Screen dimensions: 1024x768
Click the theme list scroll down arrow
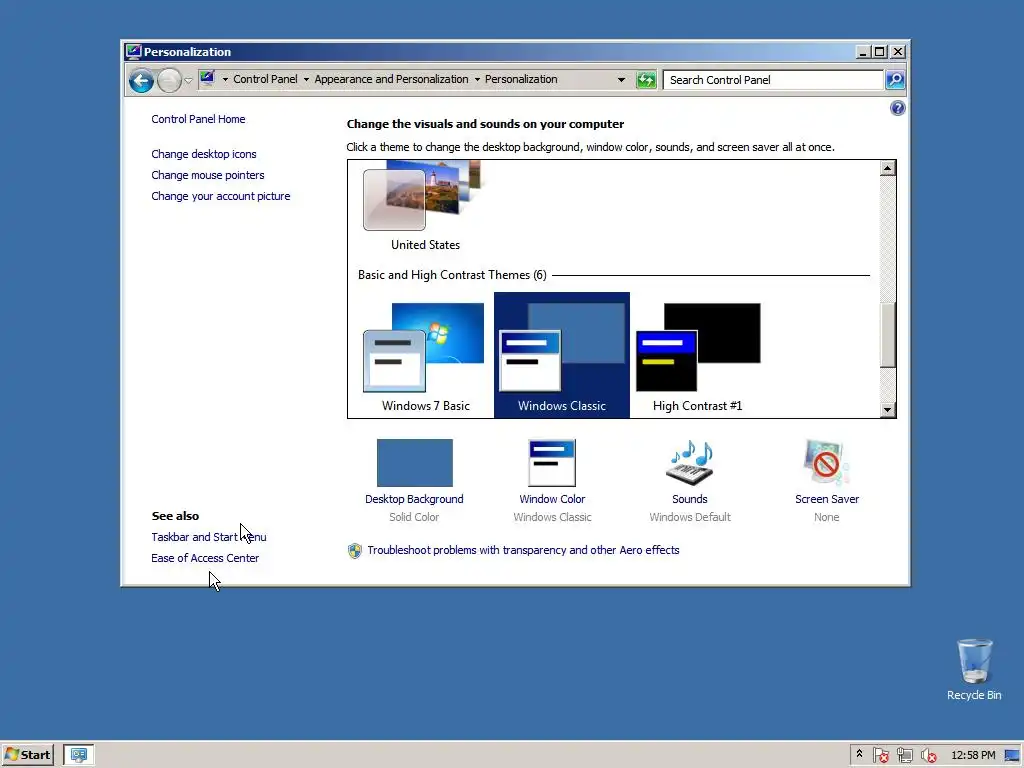[887, 410]
